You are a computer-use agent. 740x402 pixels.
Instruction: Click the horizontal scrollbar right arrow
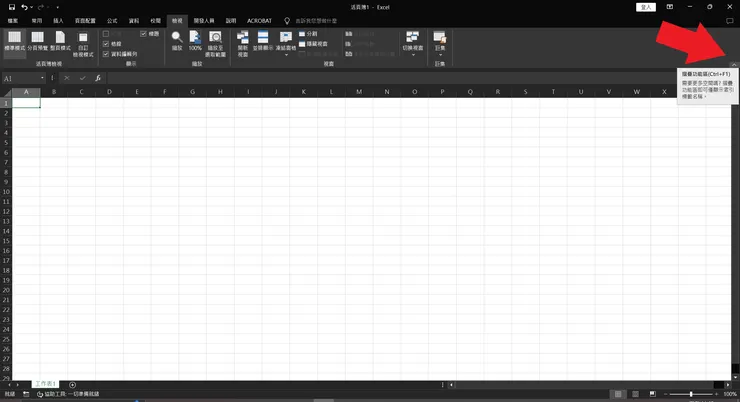coord(727,385)
